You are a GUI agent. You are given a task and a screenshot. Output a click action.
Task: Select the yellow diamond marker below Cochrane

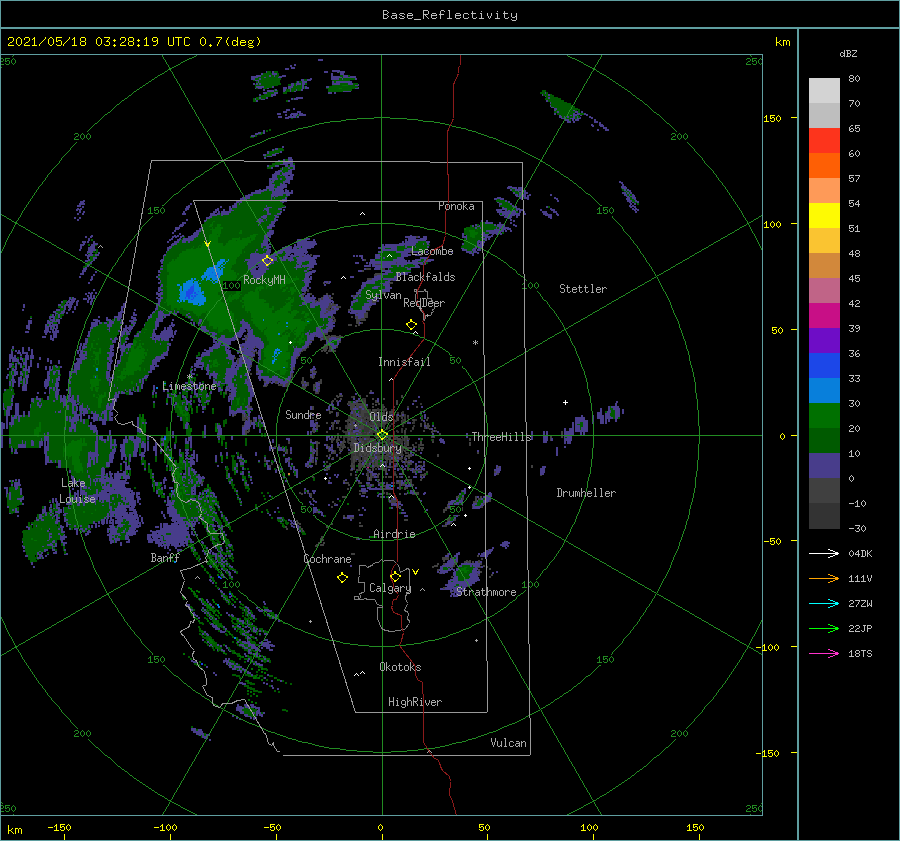342,578
